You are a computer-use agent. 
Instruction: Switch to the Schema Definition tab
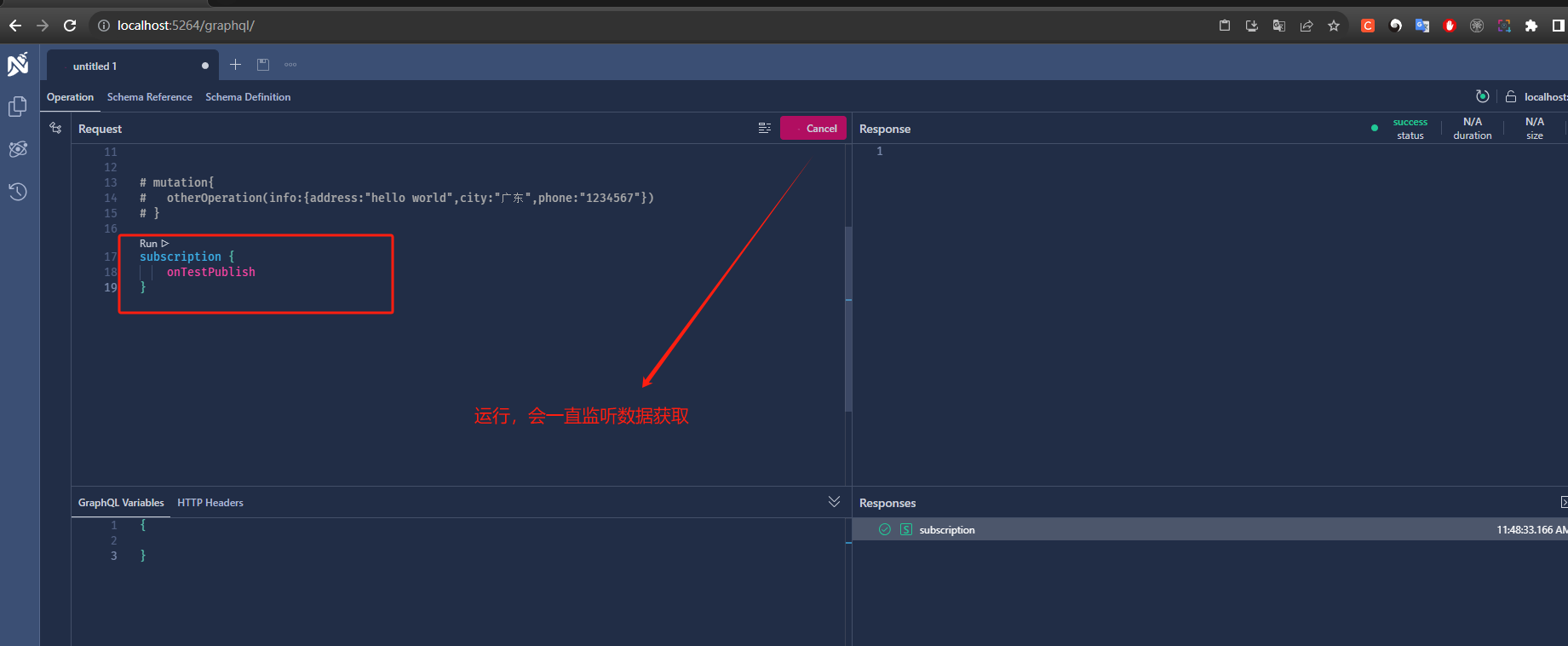pos(248,97)
